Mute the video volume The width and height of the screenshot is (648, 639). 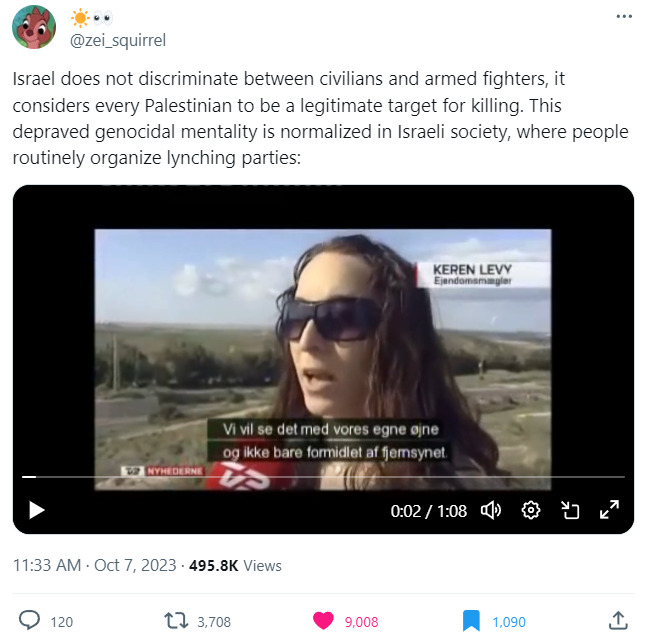[x=491, y=510]
